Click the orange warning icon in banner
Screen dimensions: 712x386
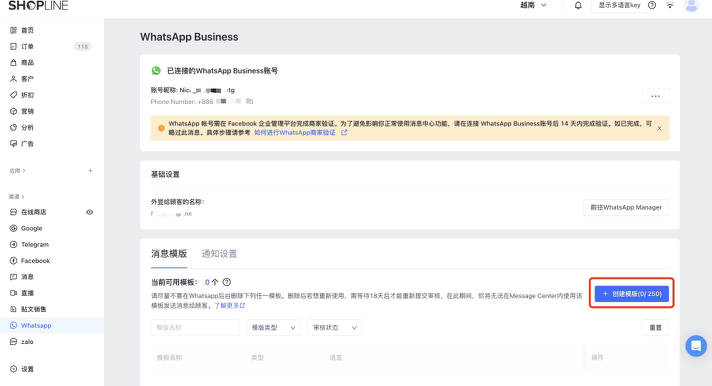coord(161,128)
